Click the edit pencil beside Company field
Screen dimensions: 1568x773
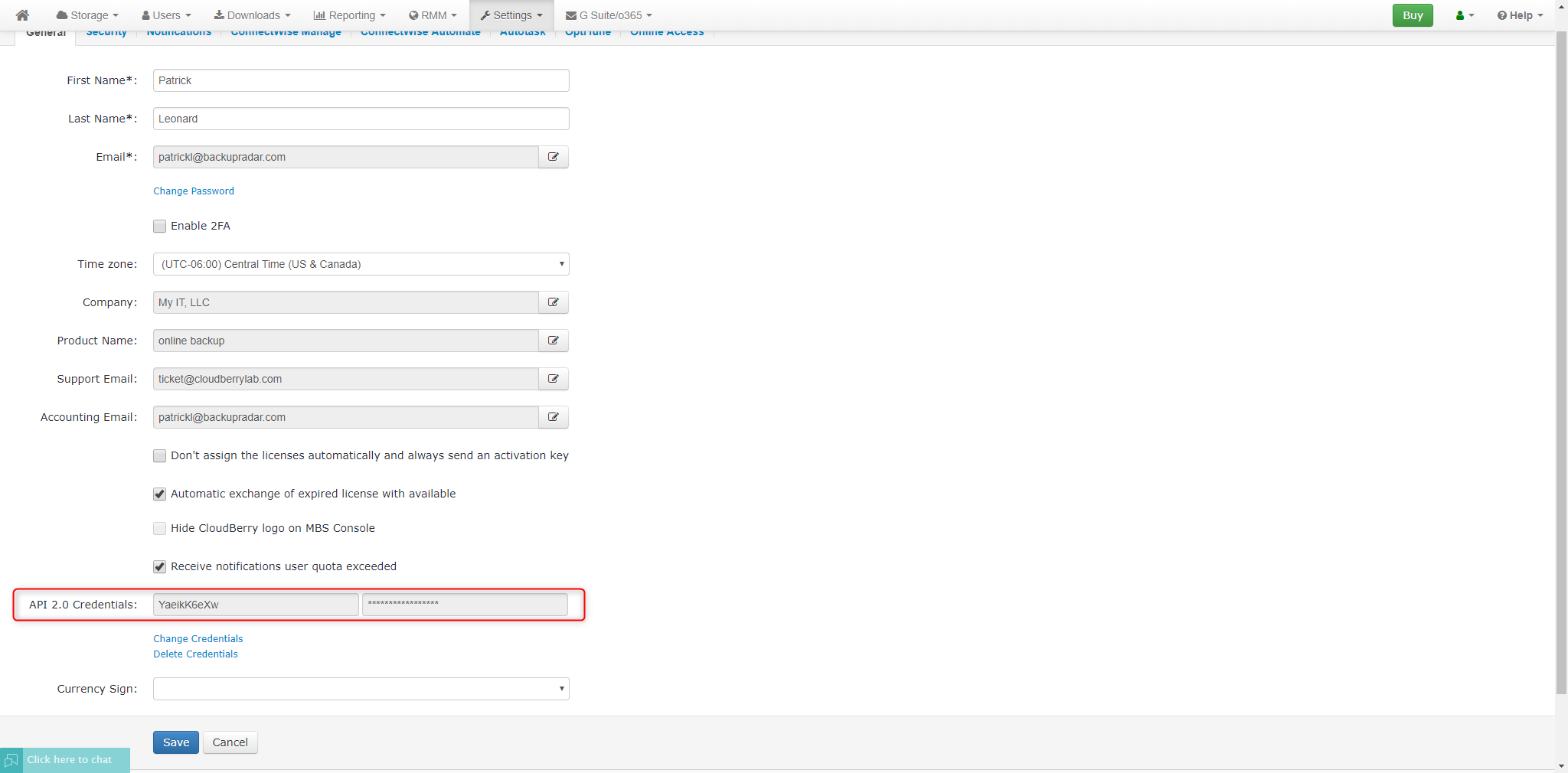tap(553, 302)
